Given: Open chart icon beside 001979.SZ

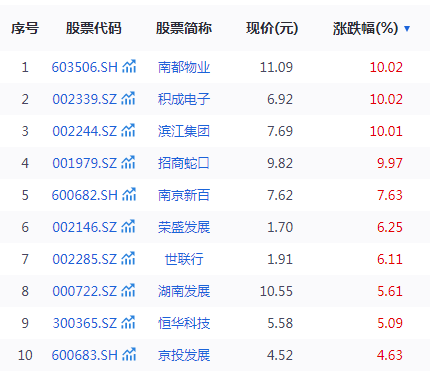Looking at the screenshot, I should pos(128,162).
